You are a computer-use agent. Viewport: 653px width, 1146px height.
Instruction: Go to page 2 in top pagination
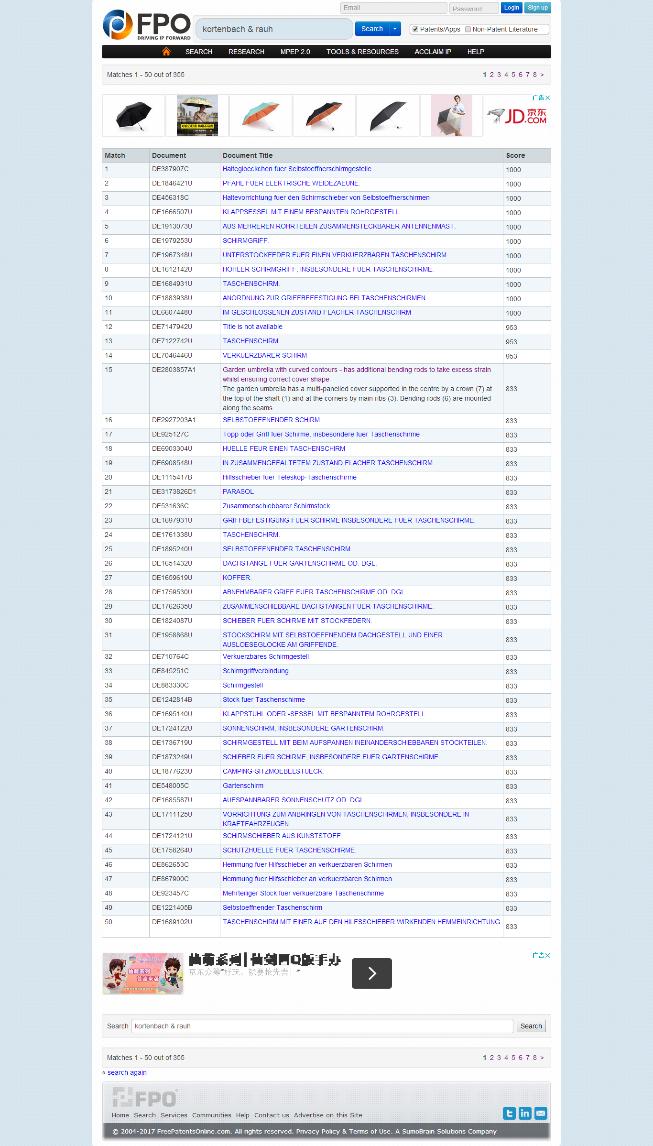pyautogui.click(x=491, y=75)
